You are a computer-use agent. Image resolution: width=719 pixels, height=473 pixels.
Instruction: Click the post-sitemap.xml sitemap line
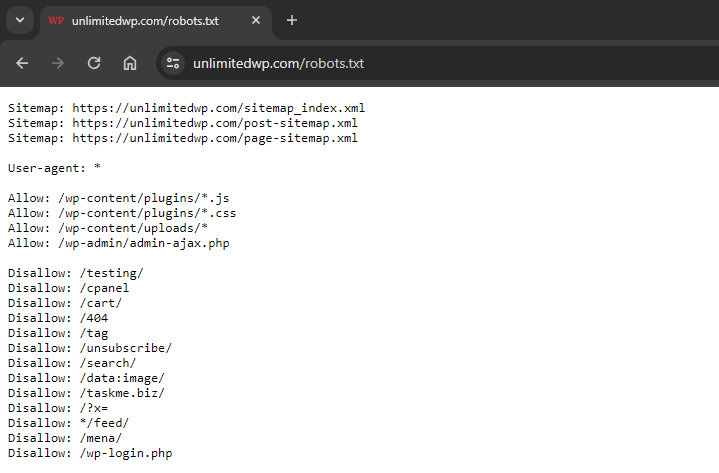183,123
